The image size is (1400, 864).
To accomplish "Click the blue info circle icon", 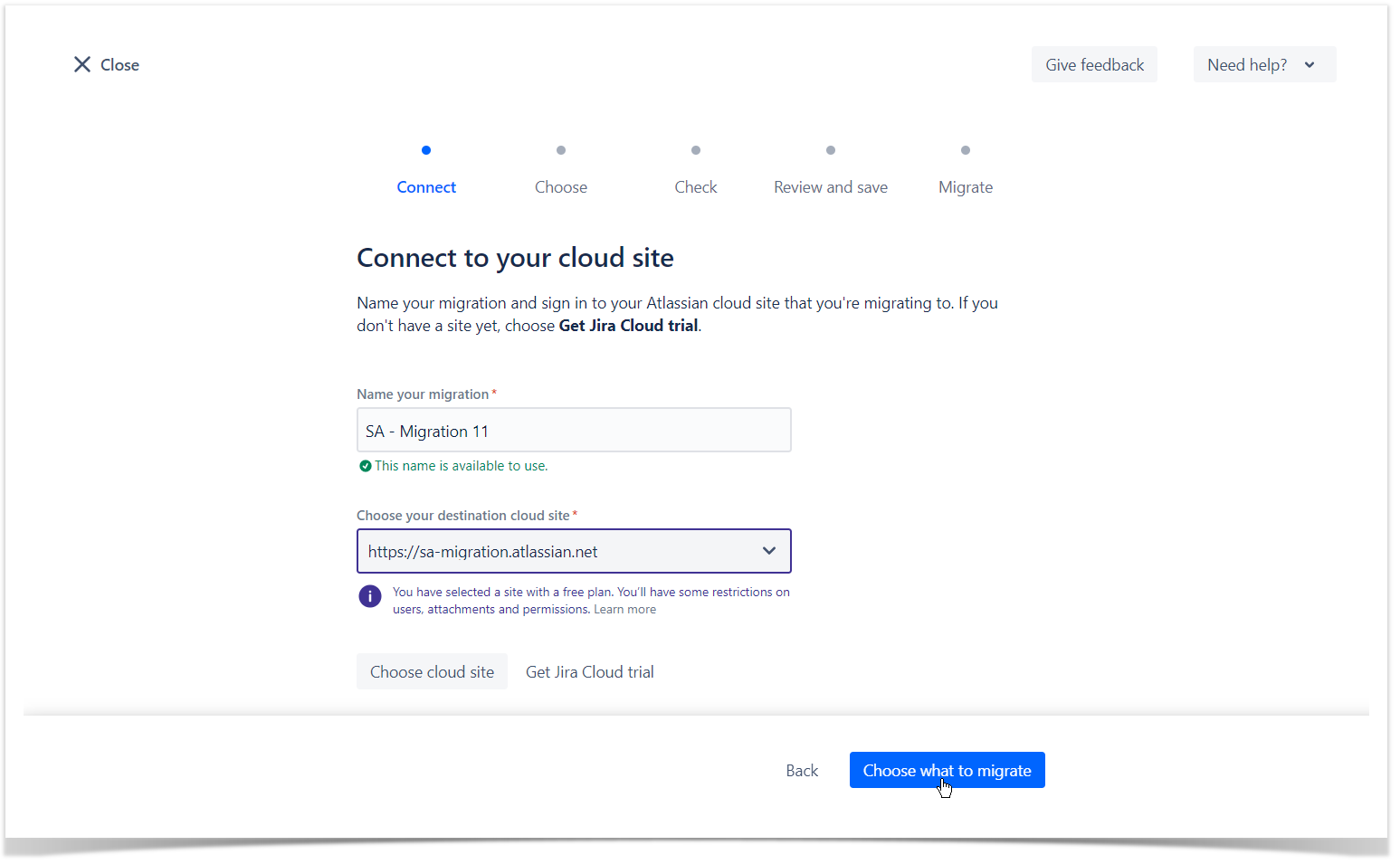I will point(370,597).
